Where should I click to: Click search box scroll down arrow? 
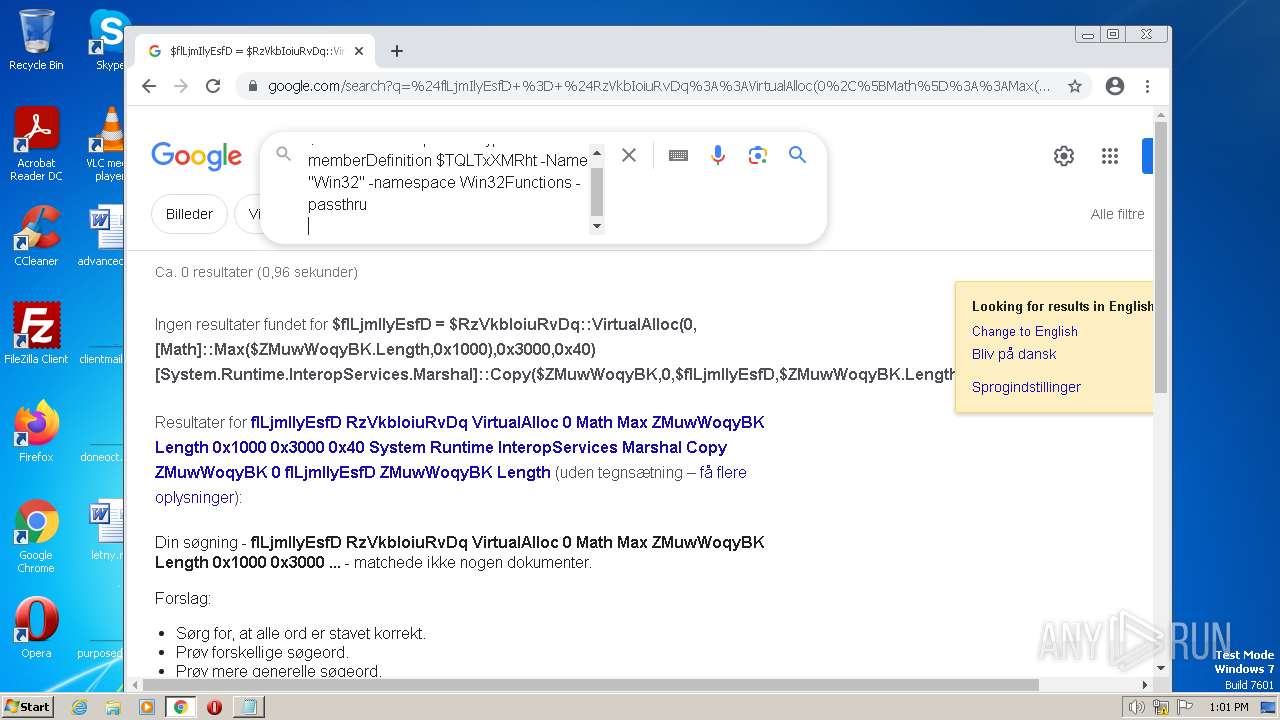click(597, 226)
